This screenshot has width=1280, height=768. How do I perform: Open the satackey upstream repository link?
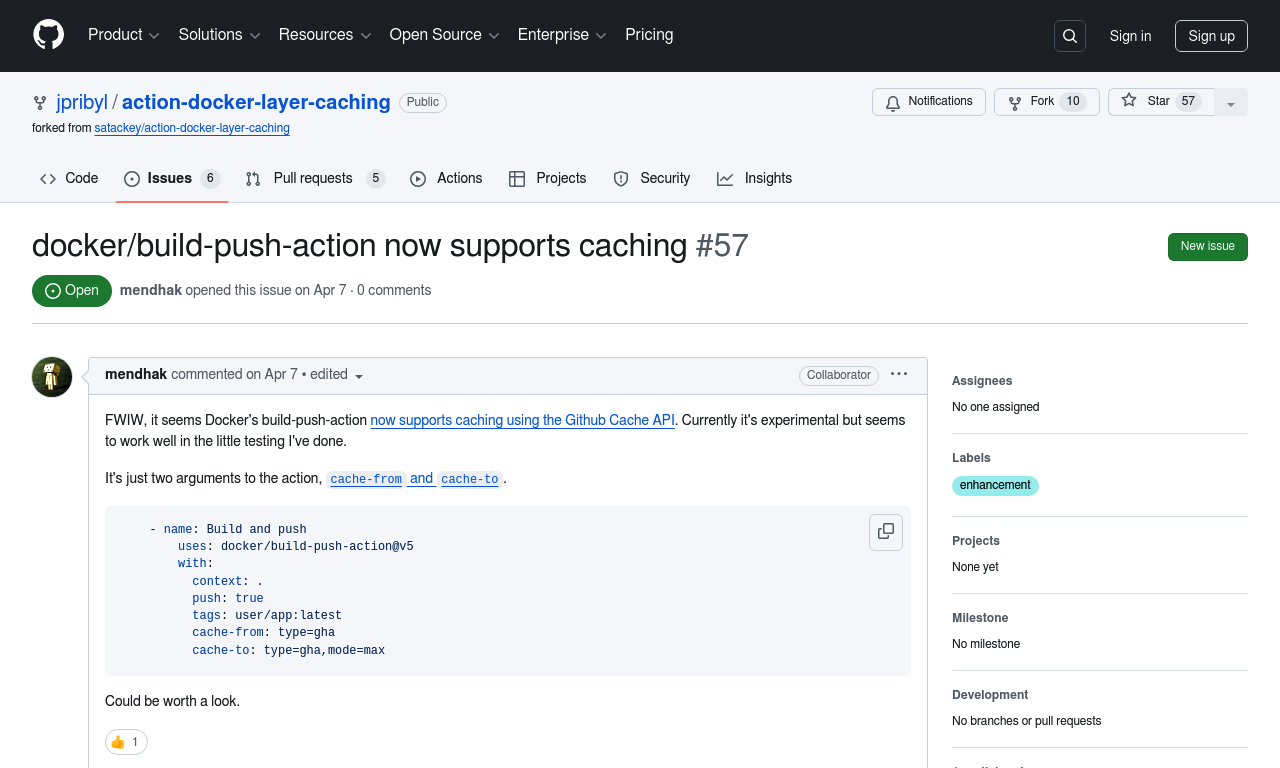192,128
